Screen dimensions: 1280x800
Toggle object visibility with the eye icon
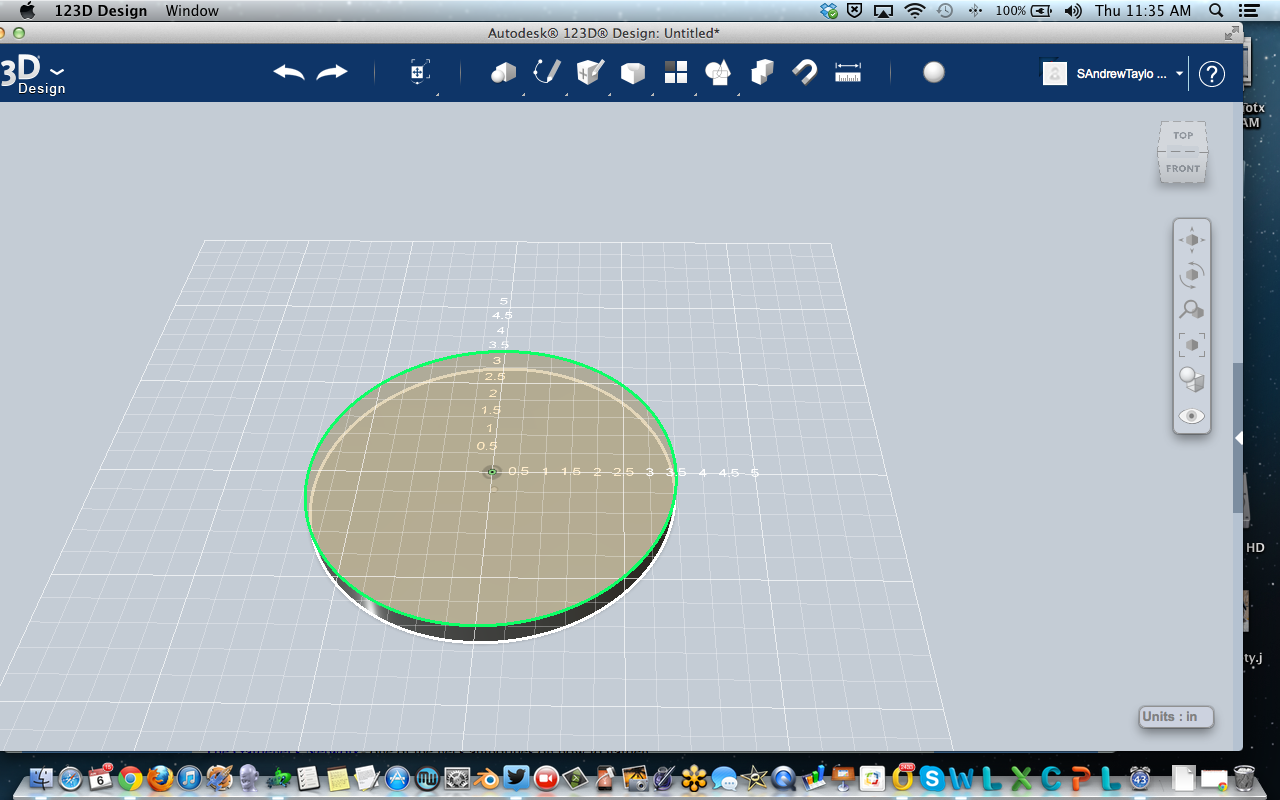point(1191,415)
